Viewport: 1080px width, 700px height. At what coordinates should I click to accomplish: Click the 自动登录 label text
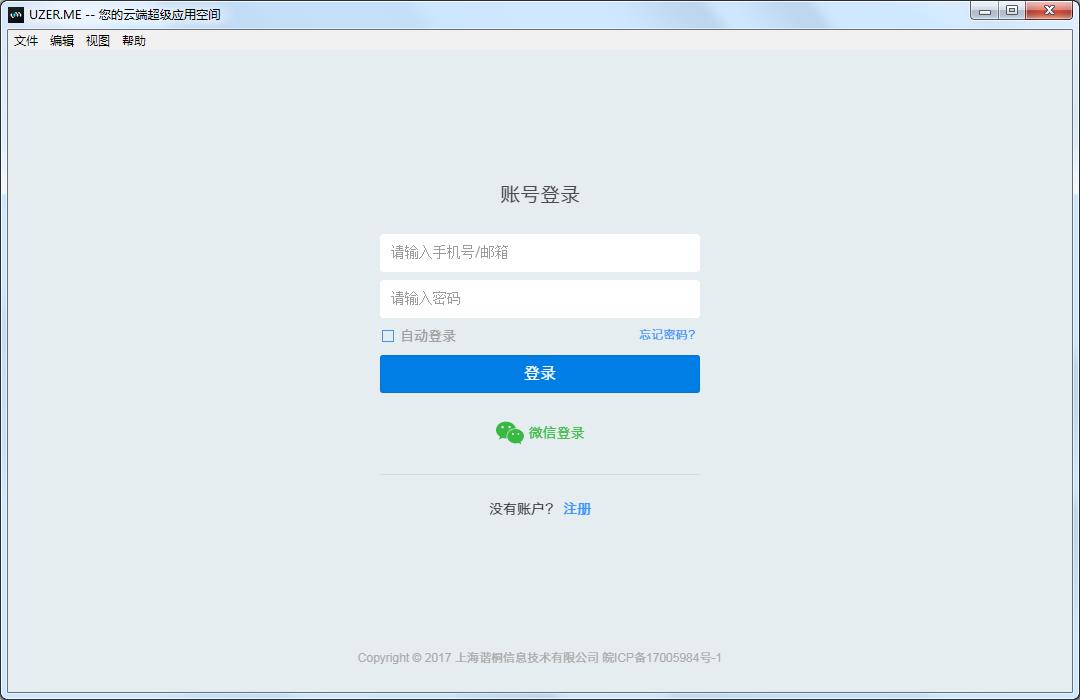pyautogui.click(x=428, y=336)
